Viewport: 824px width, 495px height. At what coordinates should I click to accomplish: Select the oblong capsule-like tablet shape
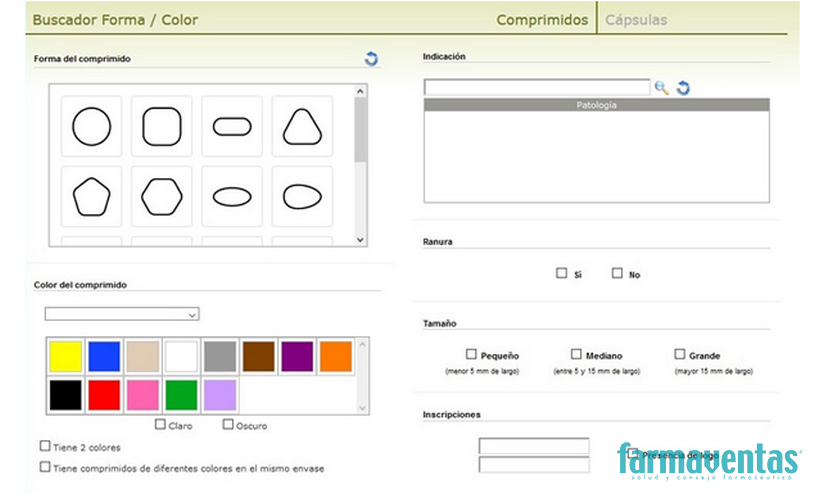[232, 126]
